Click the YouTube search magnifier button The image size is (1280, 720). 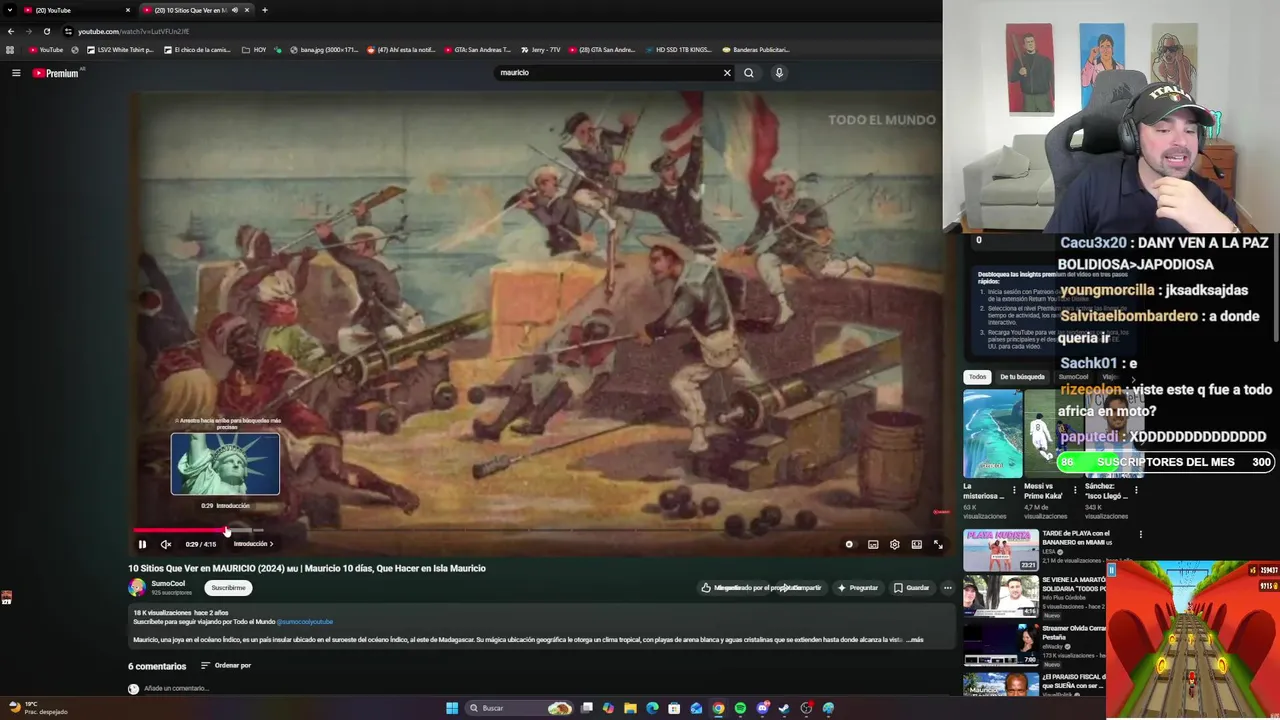coord(748,73)
